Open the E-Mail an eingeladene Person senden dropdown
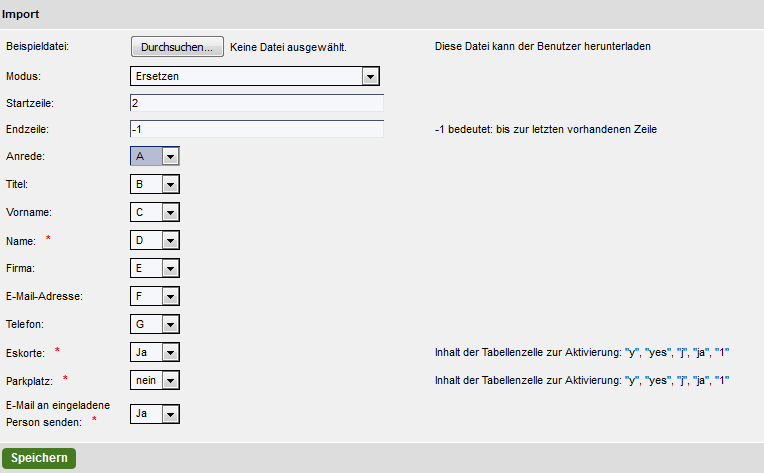 point(155,414)
